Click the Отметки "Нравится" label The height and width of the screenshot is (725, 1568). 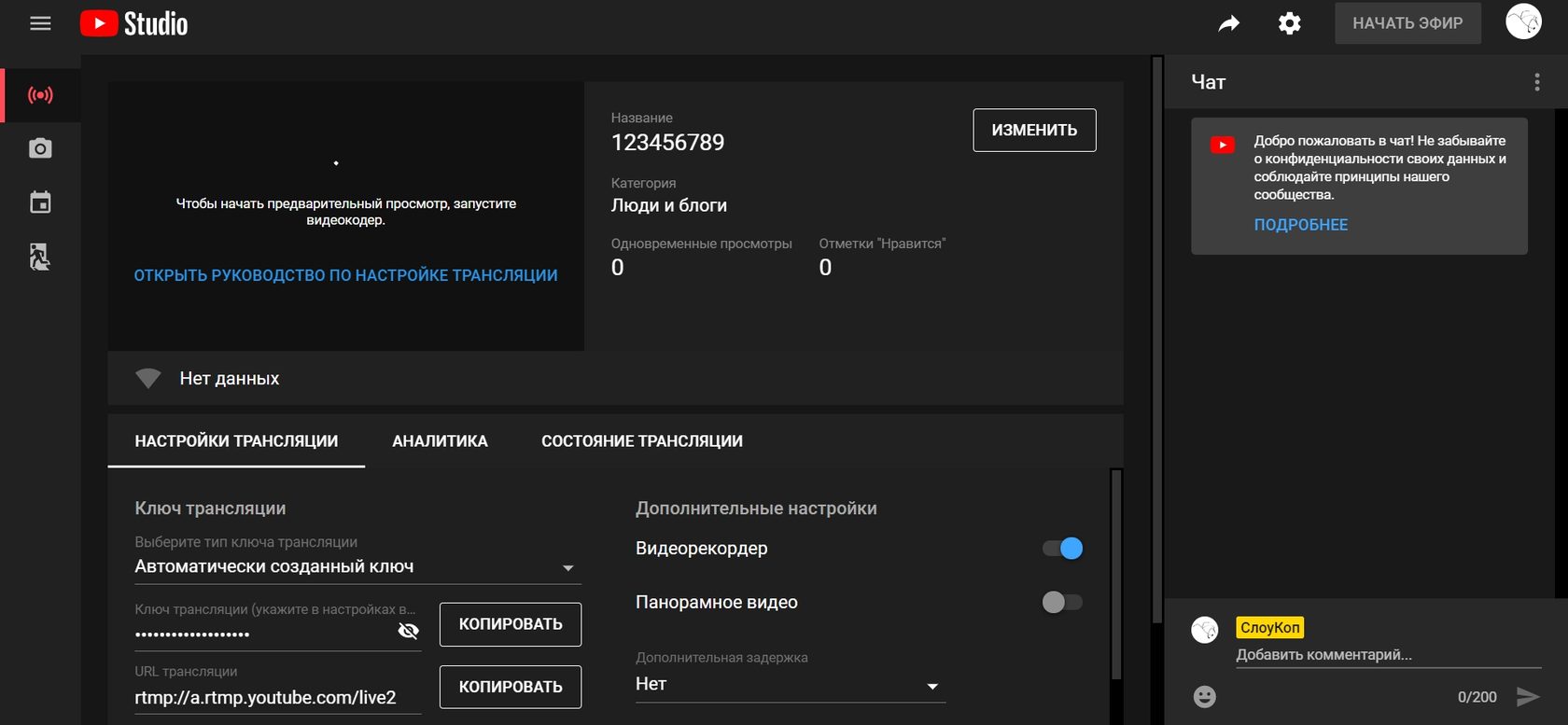click(x=882, y=244)
